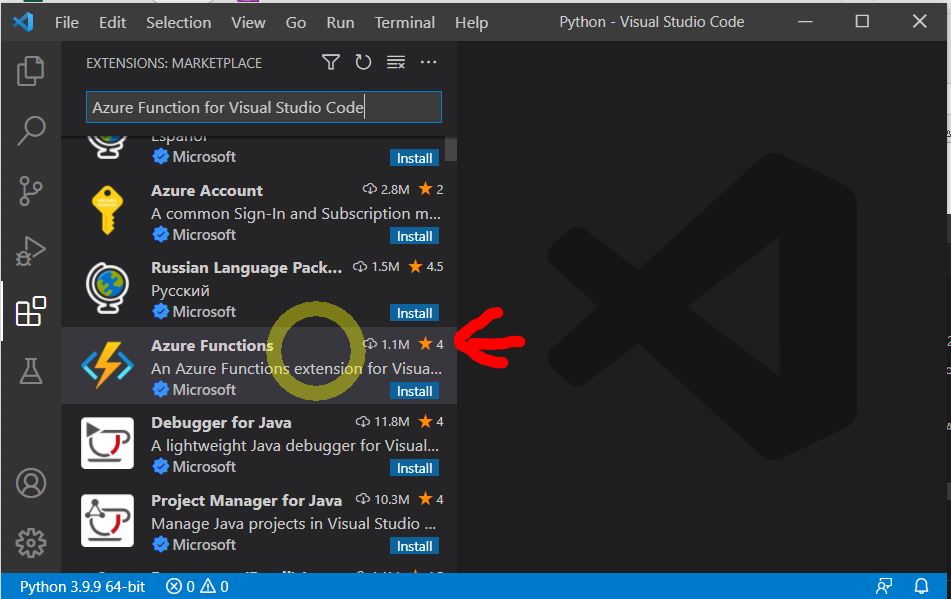Refresh the extensions list
951x599 pixels.
[363, 62]
